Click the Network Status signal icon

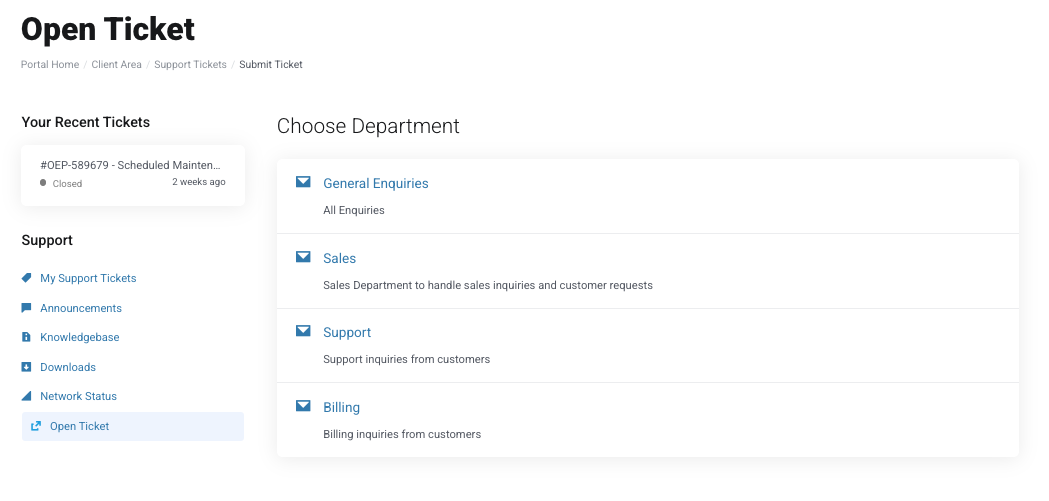(x=26, y=396)
